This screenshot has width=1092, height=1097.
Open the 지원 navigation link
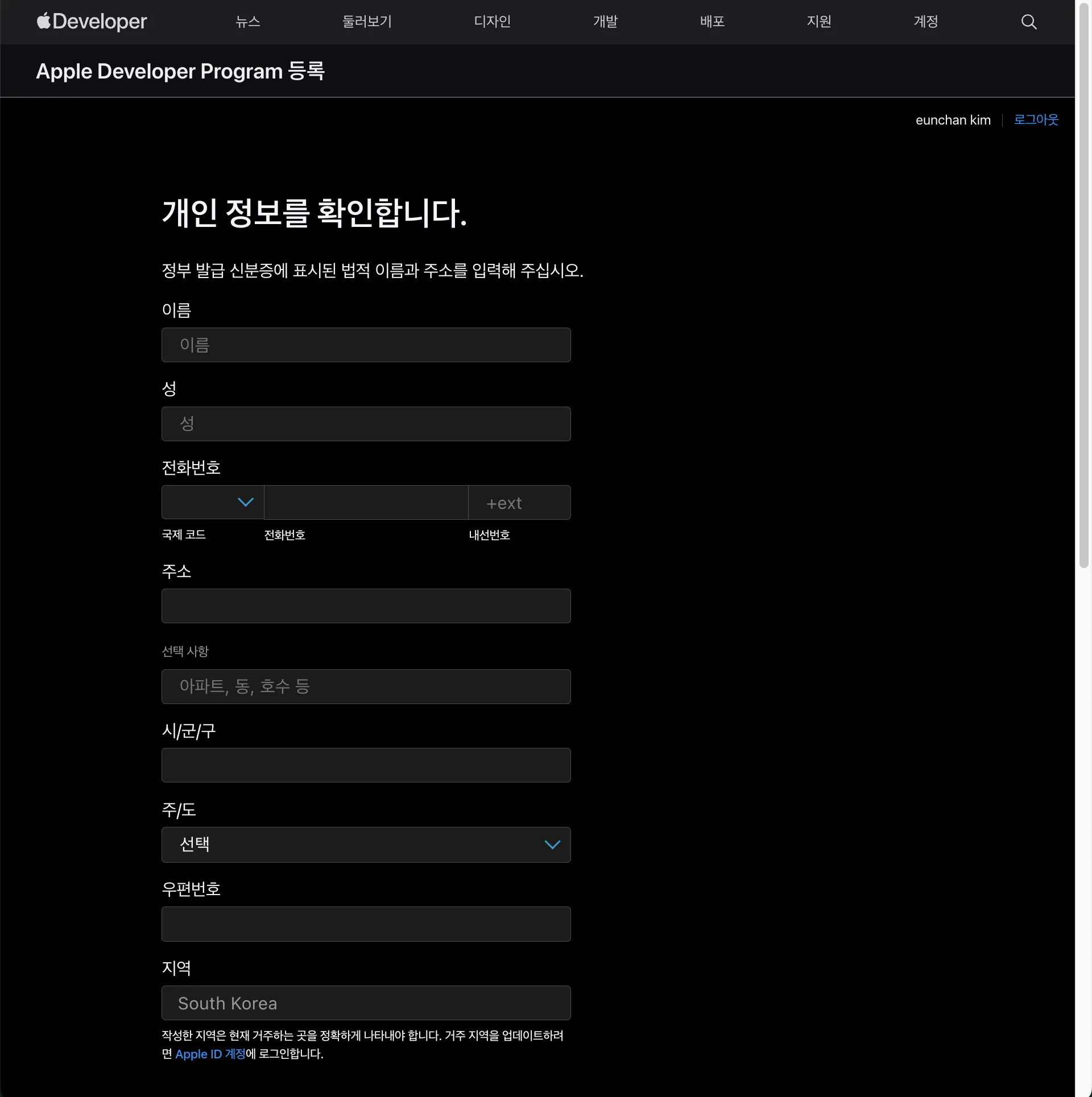click(x=819, y=22)
